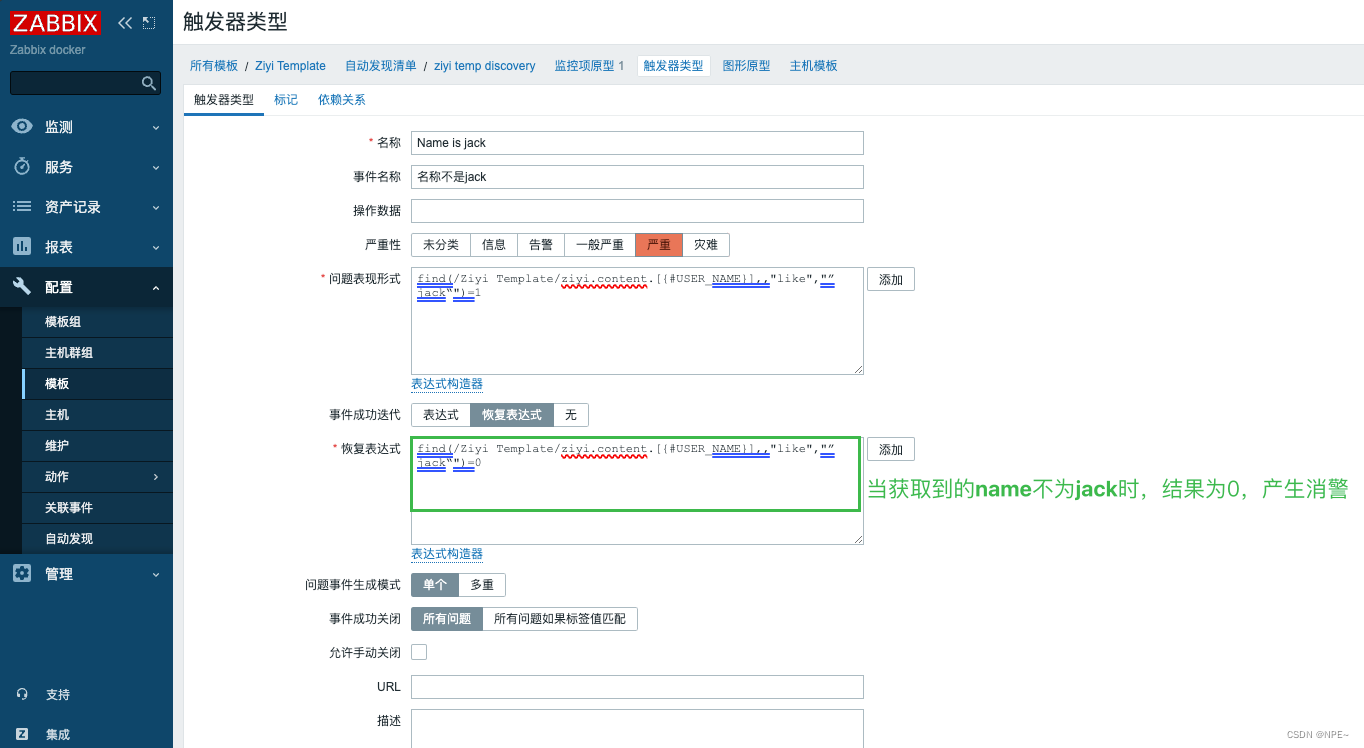
Task: Open 模板 in the sidebar
Action: (97, 384)
